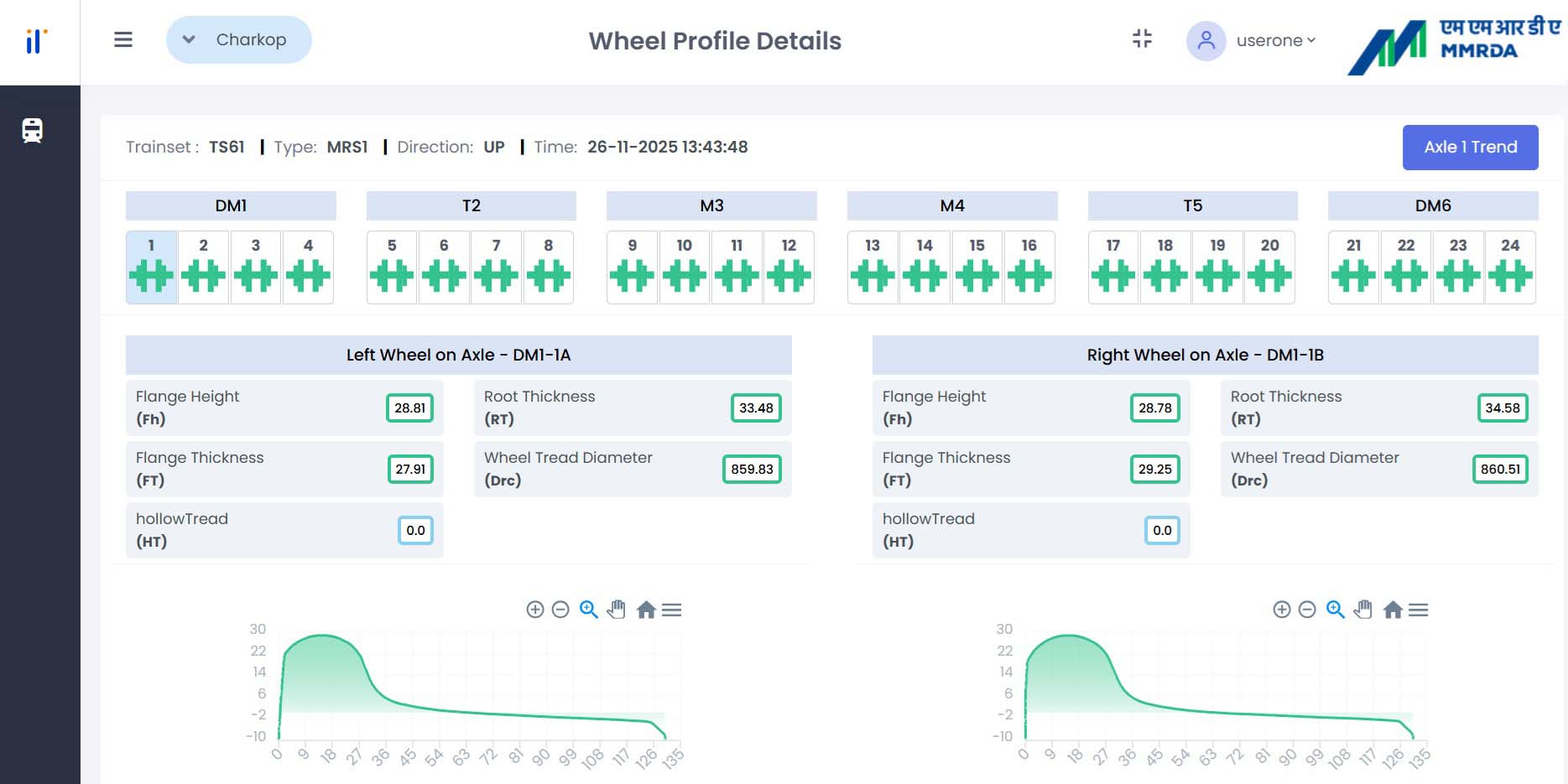The image size is (1568, 784).
Task: Select the pan tool on the right wheel chart
Action: click(x=1363, y=610)
